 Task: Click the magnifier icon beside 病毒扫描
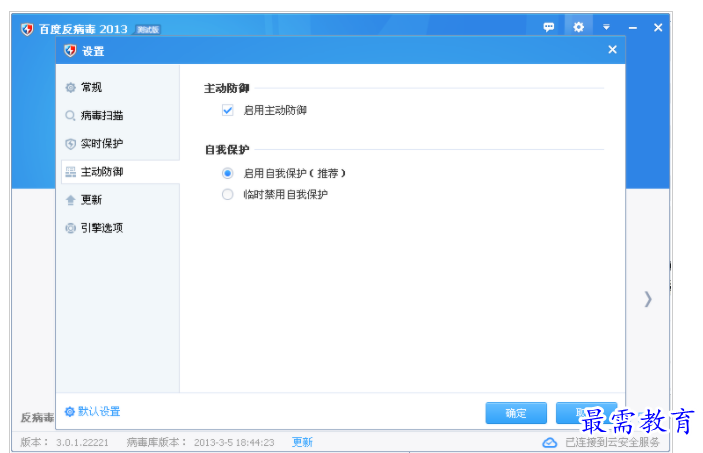click(x=70, y=116)
